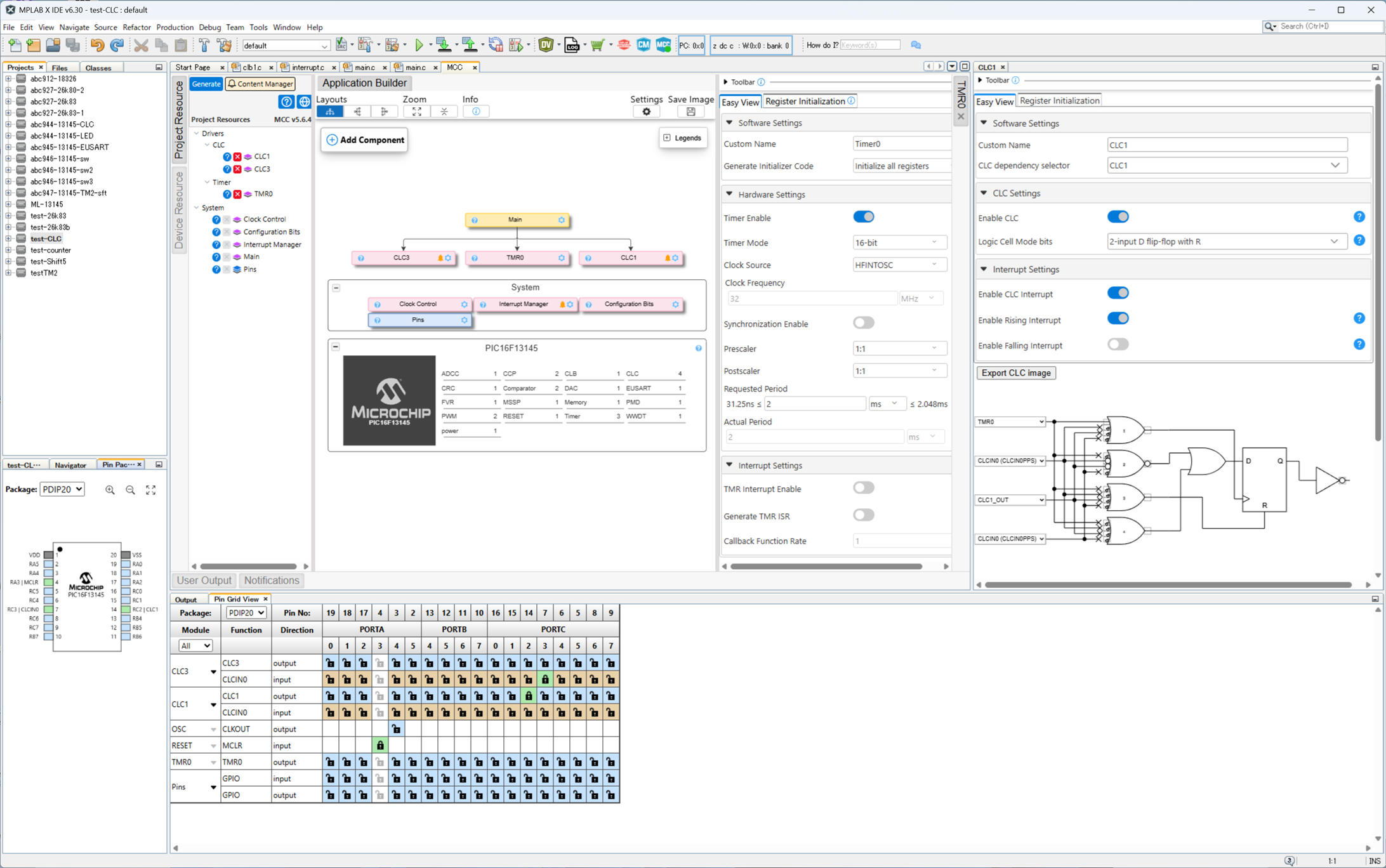
Task: Click the Generate button
Action: (206, 84)
